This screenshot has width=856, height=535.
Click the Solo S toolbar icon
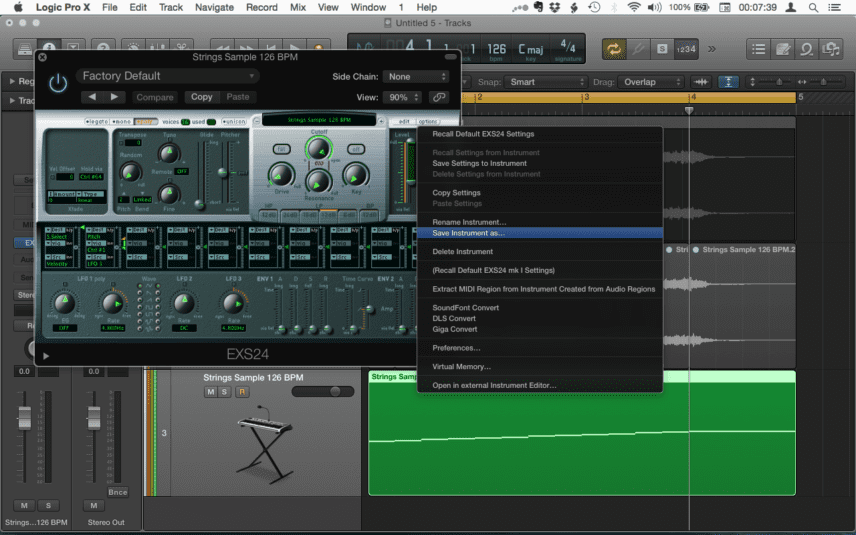click(662, 49)
